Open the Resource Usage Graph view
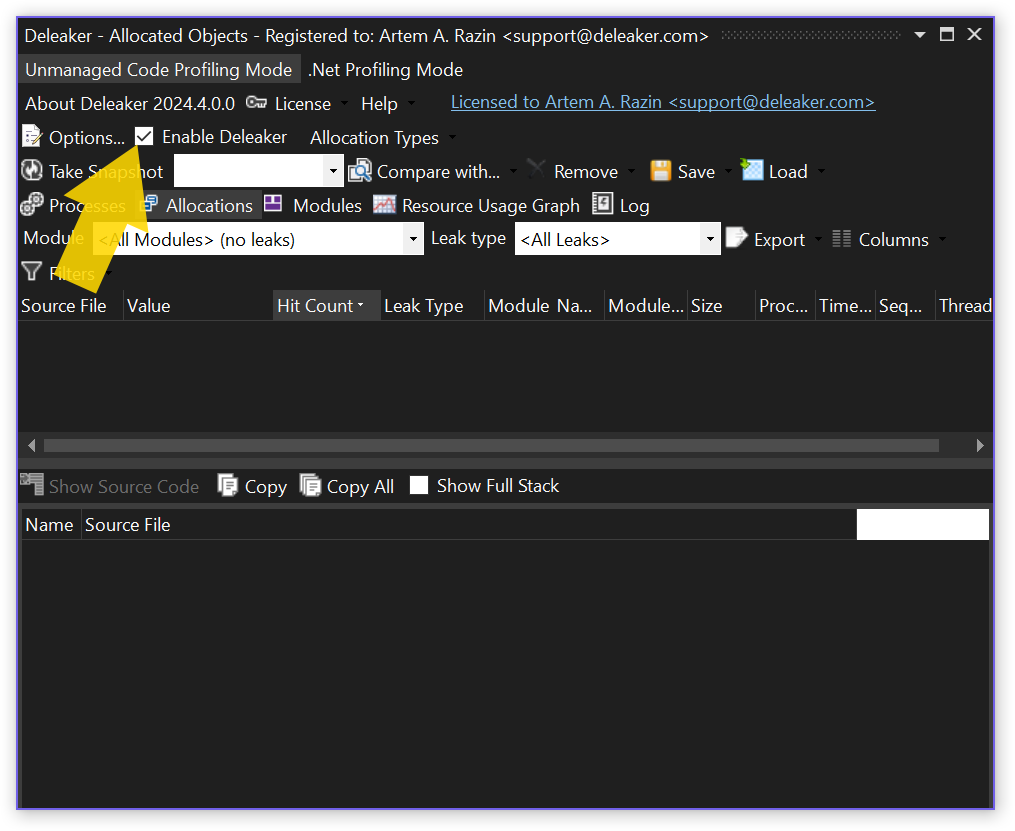 point(476,205)
